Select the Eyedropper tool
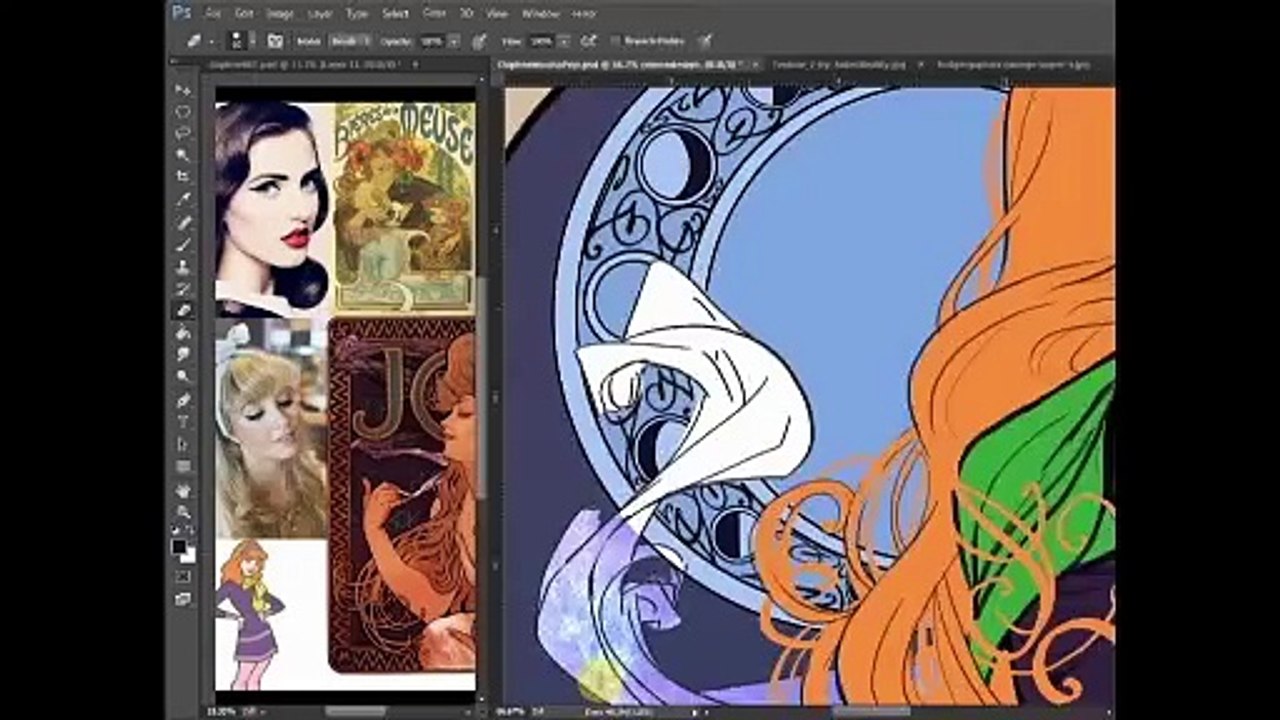1280x720 pixels. click(183, 199)
